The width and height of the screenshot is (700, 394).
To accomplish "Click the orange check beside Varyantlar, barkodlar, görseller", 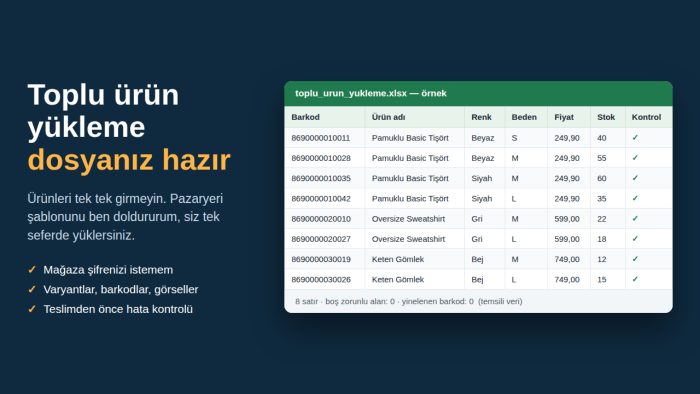I will (x=32, y=289).
